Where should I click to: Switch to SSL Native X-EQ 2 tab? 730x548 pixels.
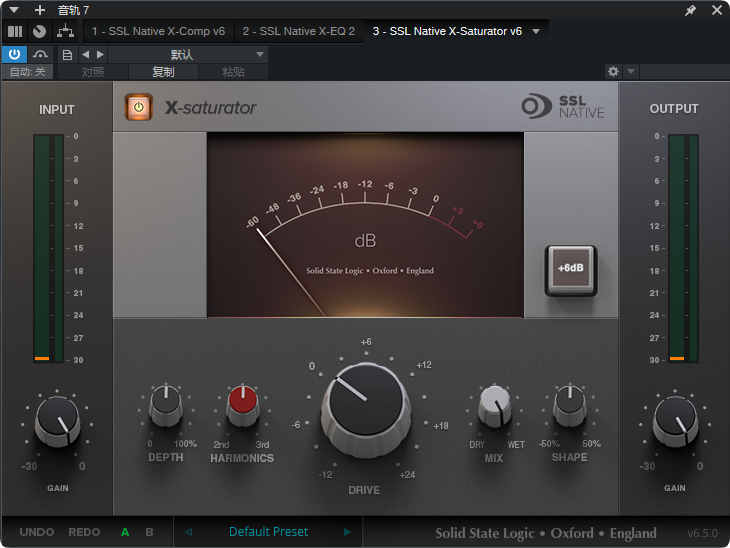point(298,31)
